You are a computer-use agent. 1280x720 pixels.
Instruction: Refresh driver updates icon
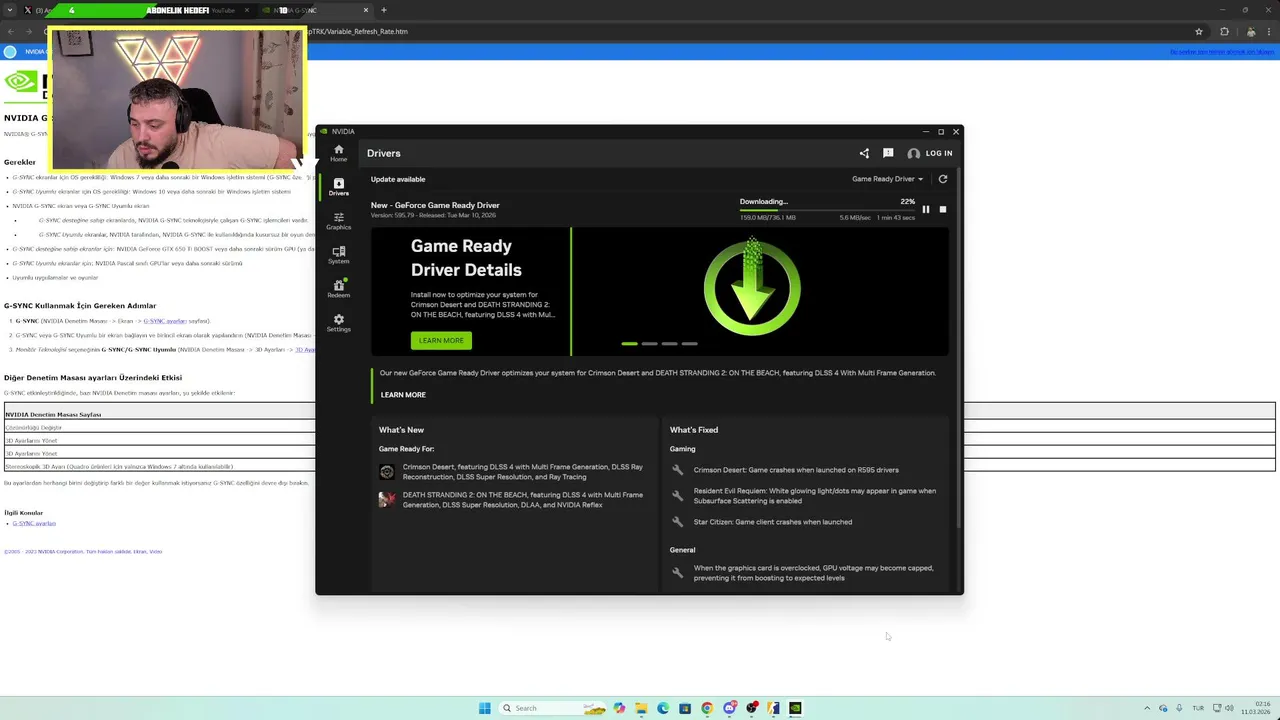(942, 179)
